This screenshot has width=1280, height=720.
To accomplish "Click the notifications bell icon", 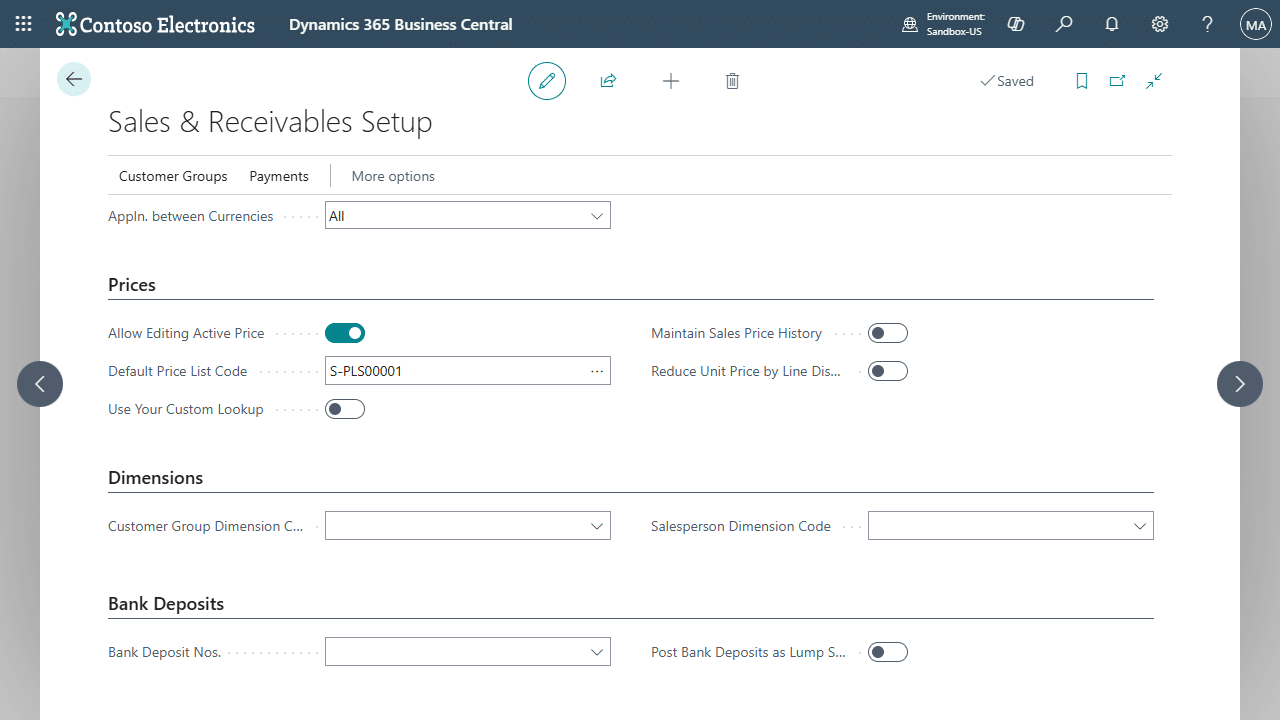I will (1112, 24).
